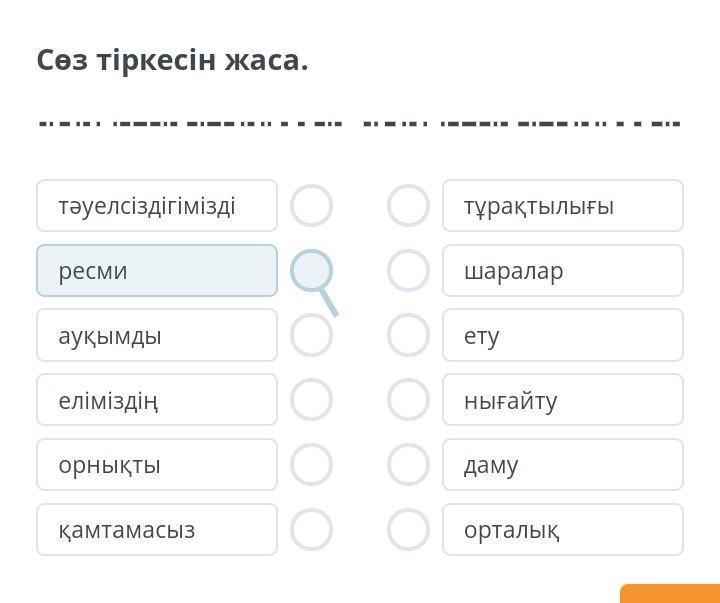This screenshot has height=603, width=720.
Task: Click the connector circle beside қамтамасыз
Action: coord(311,530)
